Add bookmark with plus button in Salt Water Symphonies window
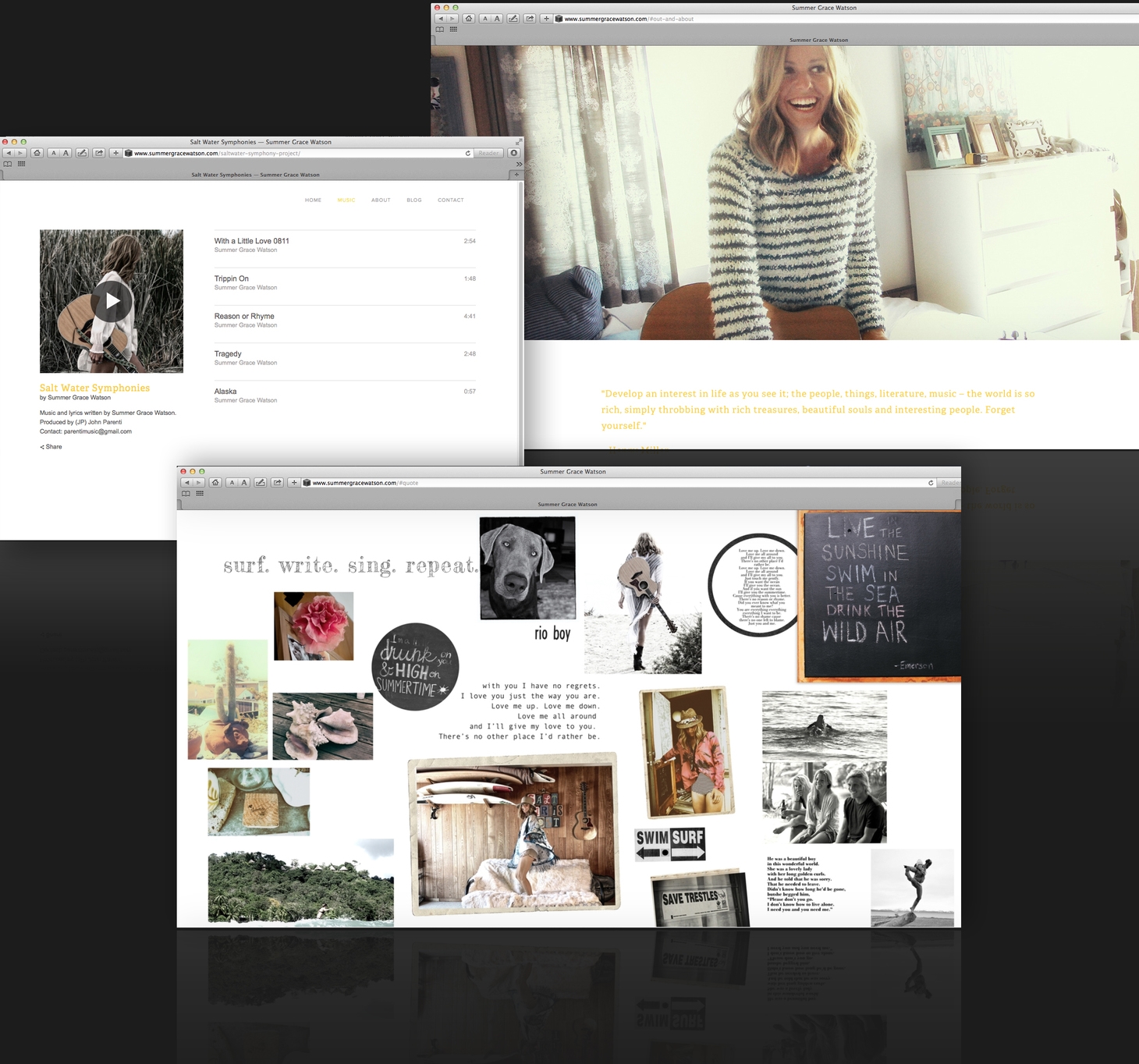This screenshot has width=1139, height=1064. (115, 153)
